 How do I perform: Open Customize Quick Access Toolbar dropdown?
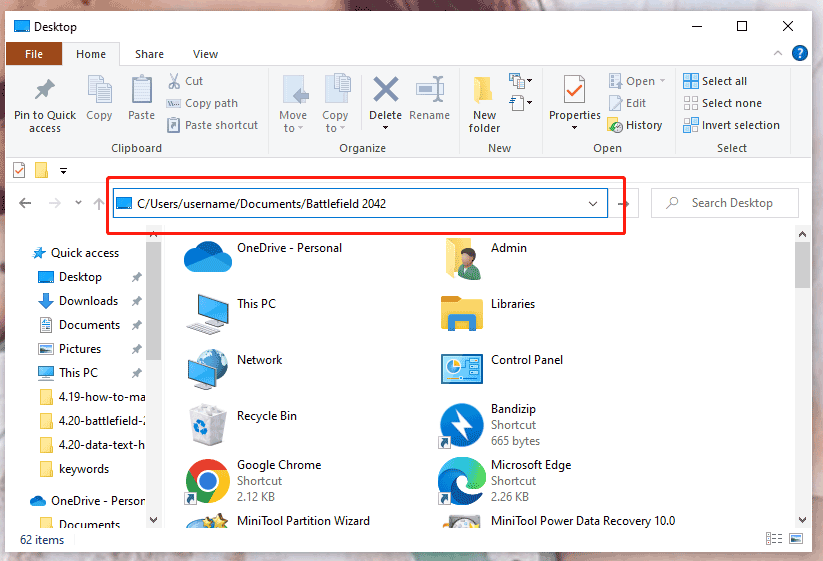pos(64,171)
